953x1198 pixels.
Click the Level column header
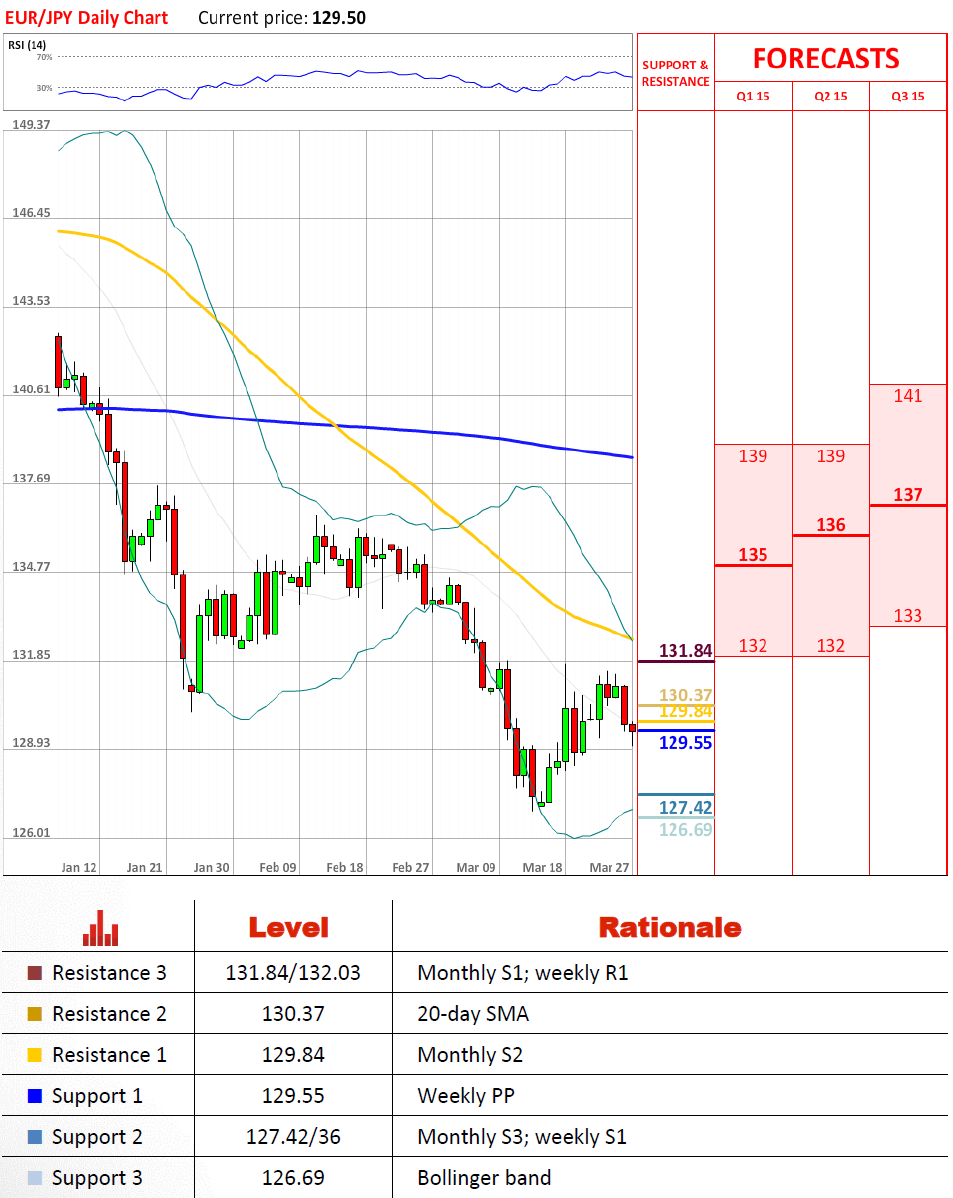tap(289, 928)
